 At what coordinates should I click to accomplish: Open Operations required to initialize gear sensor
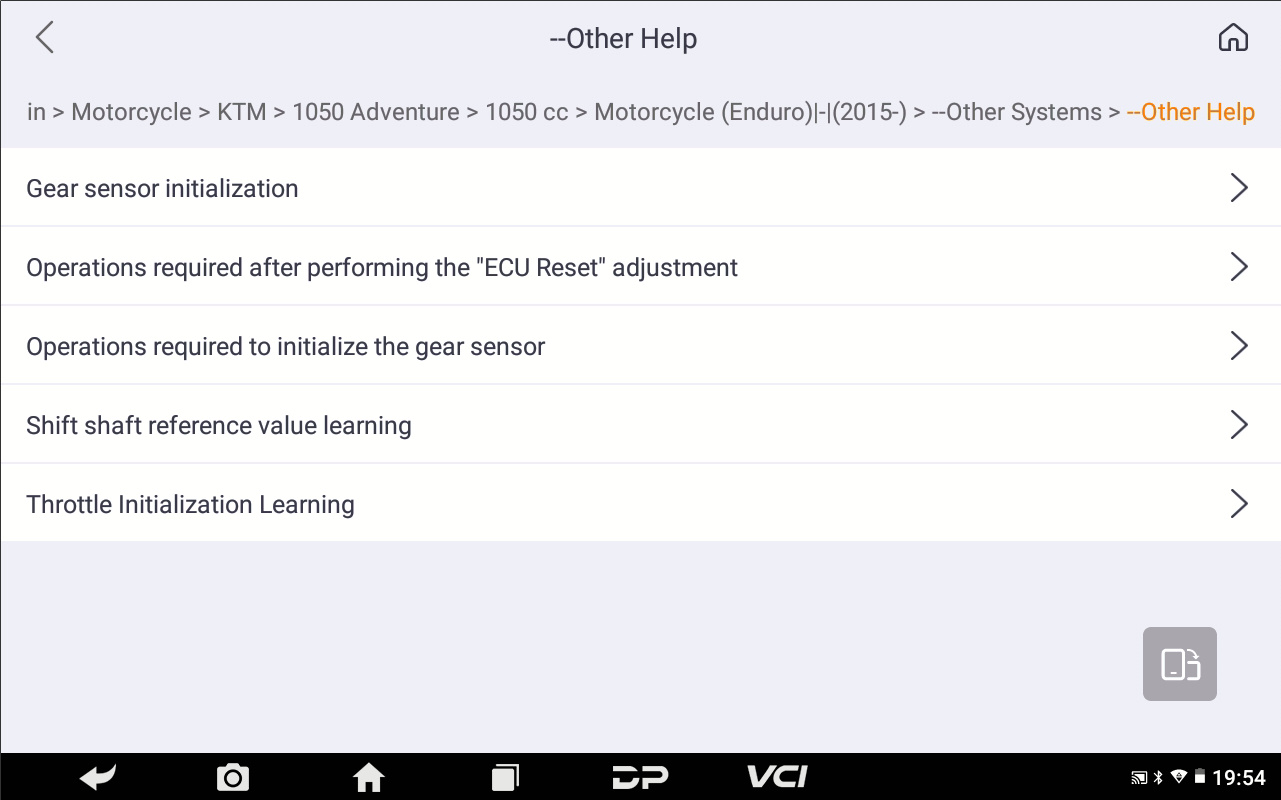[286, 346]
